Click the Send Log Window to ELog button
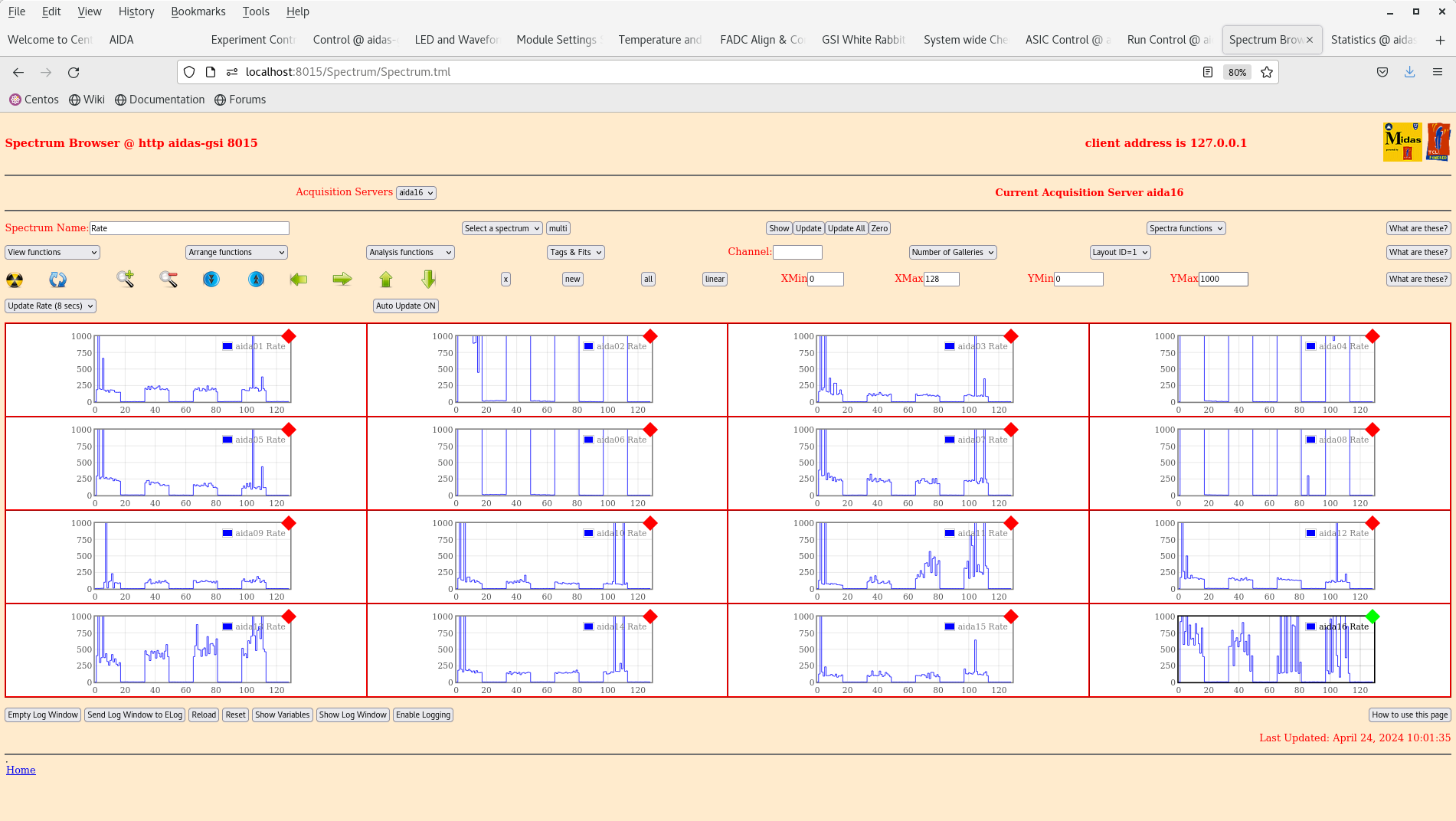 pyautogui.click(x=134, y=715)
